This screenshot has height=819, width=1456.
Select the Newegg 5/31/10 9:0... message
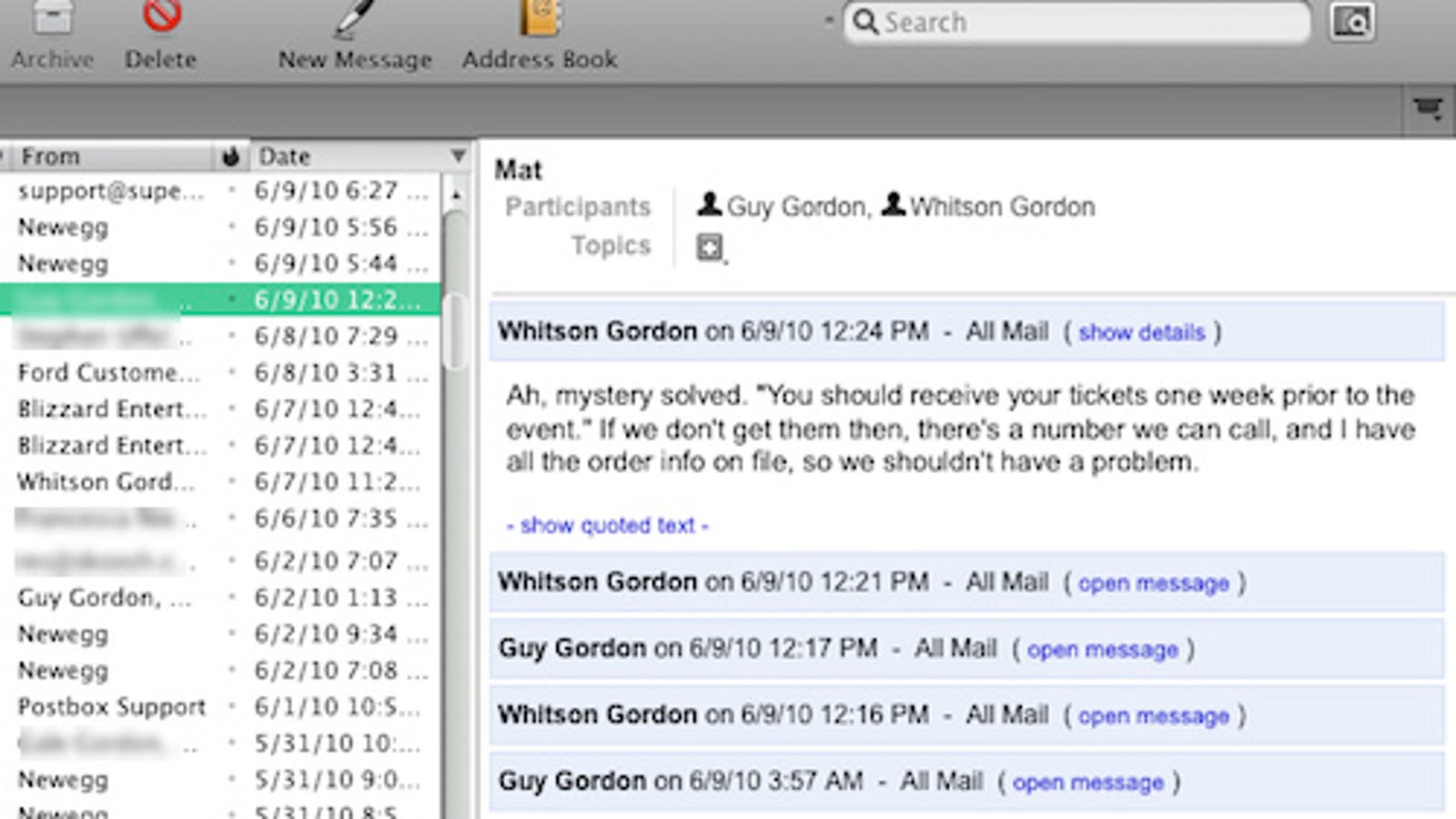(220, 780)
